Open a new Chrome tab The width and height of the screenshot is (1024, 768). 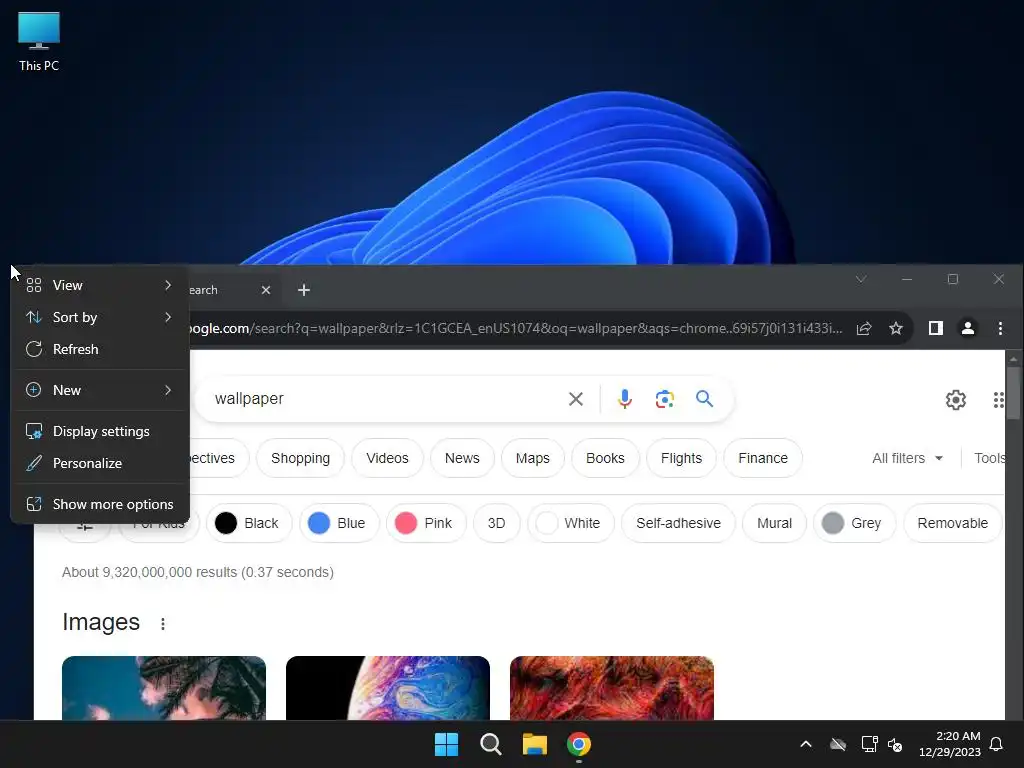304,290
